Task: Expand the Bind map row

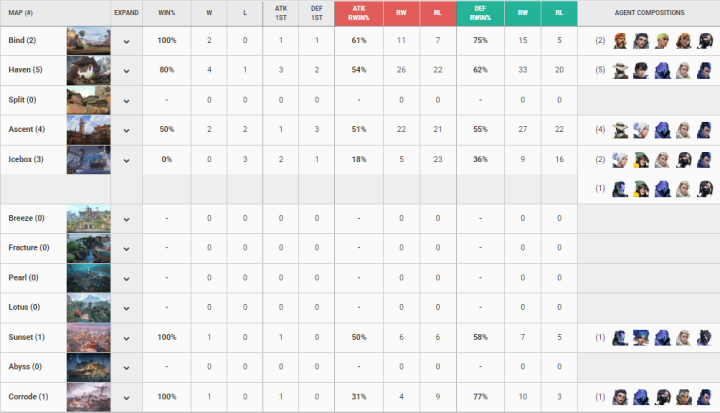Action: (127, 42)
